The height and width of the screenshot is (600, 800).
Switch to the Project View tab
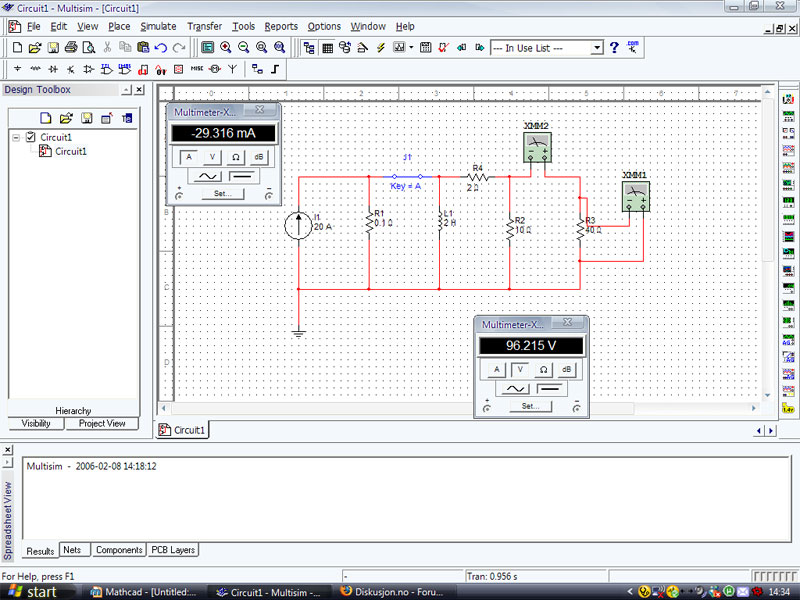pos(102,423)
